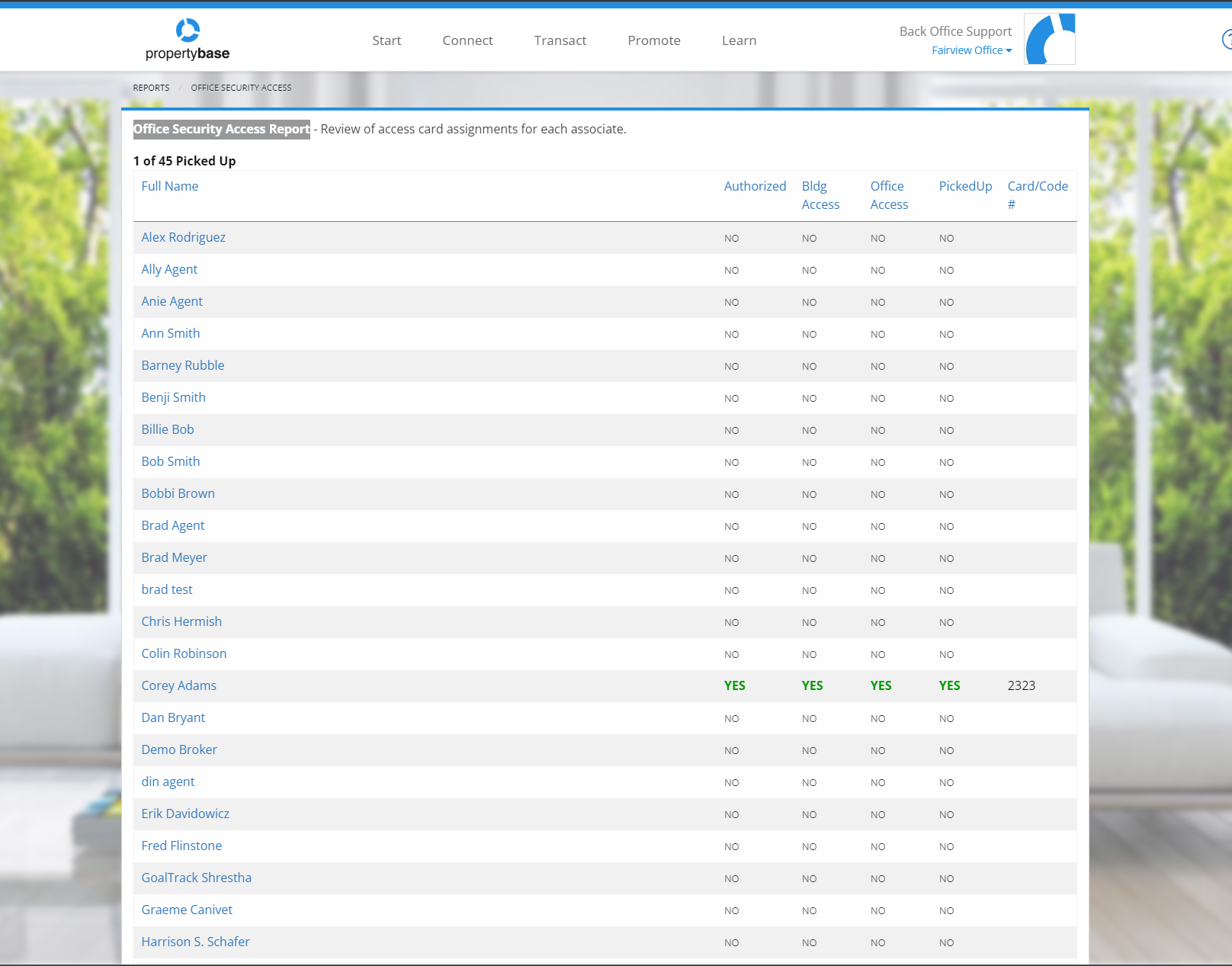Open the Learn menu

coord(739,40)
